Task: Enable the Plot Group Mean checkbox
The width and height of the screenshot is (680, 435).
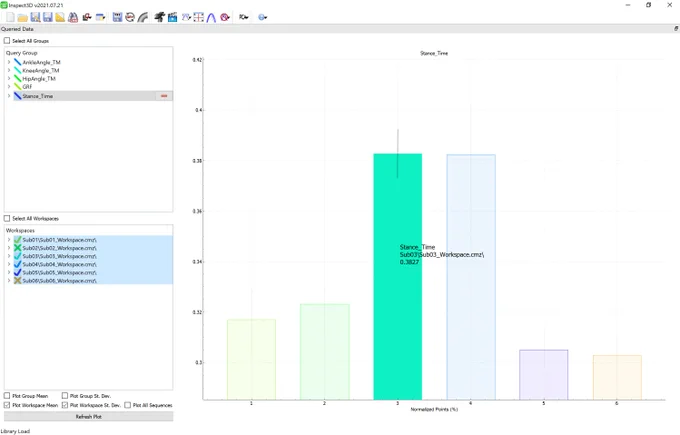Action: point(7,396)
